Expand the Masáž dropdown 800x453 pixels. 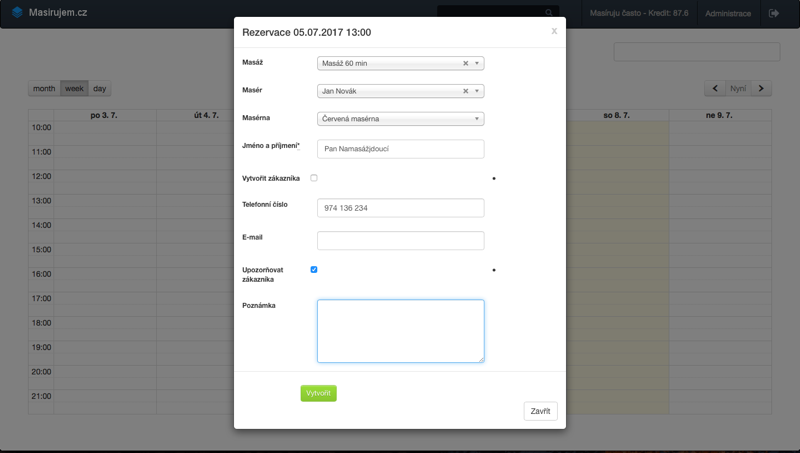477,63
